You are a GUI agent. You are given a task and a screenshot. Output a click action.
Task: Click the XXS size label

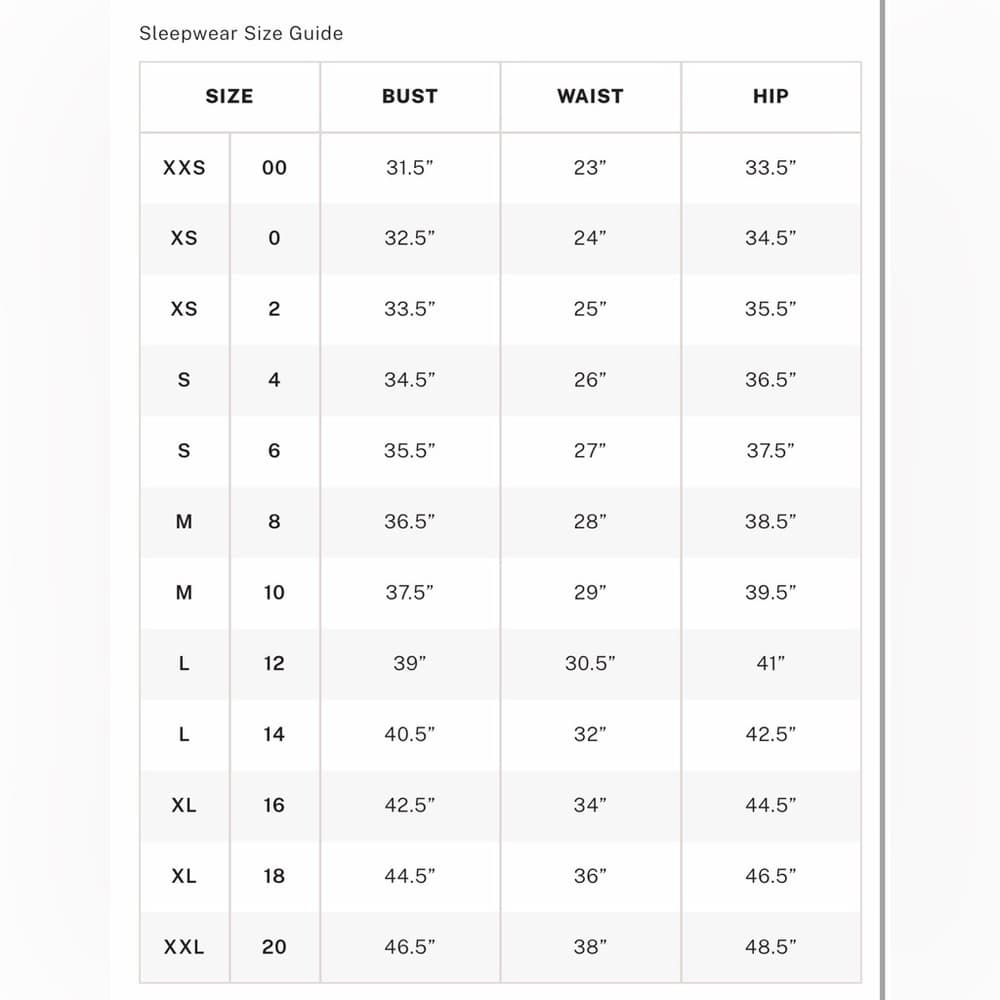184,168
